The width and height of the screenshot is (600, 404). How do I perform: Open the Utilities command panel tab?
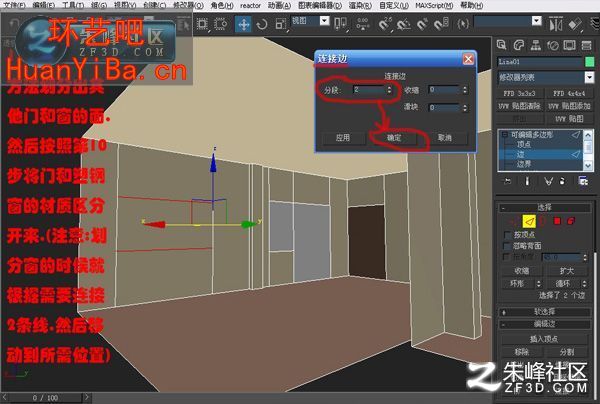(x=587, y=45)
